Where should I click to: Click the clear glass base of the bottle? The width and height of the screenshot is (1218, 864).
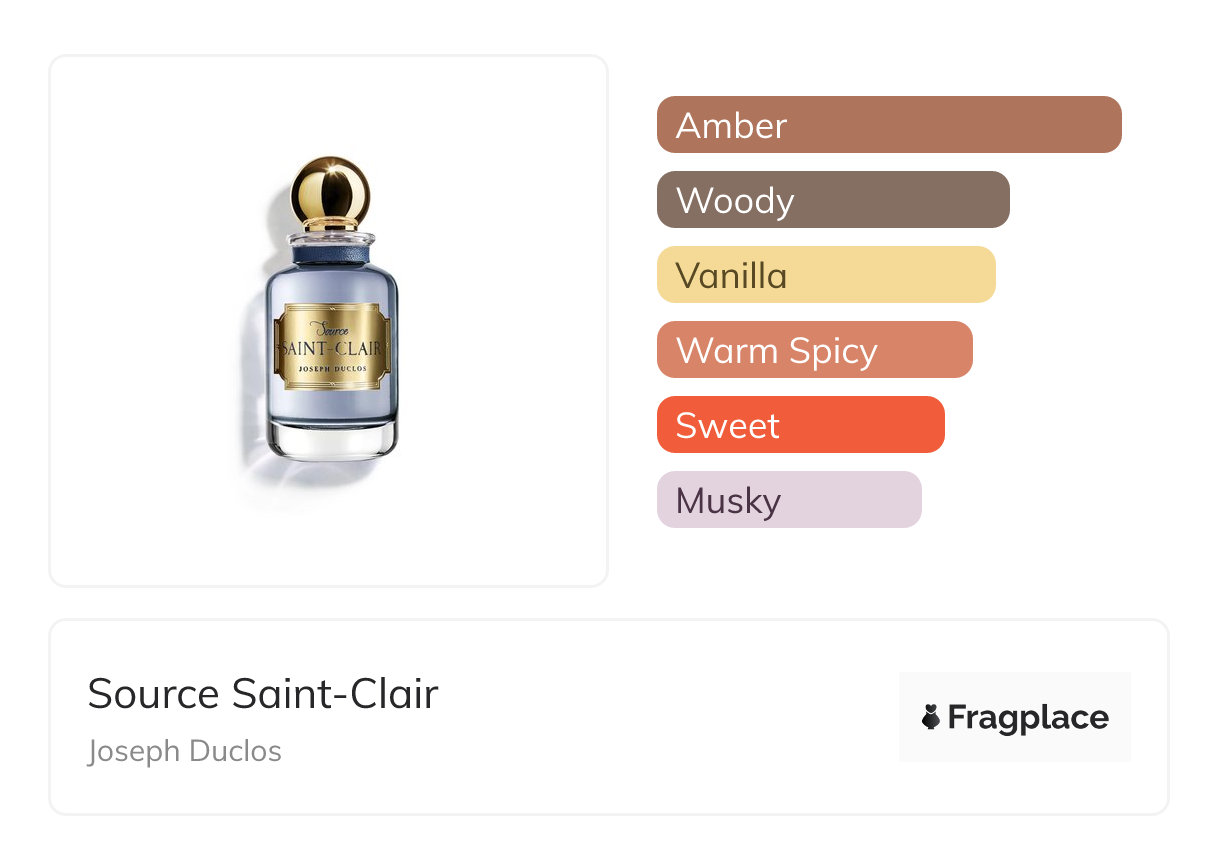[331, 440]
